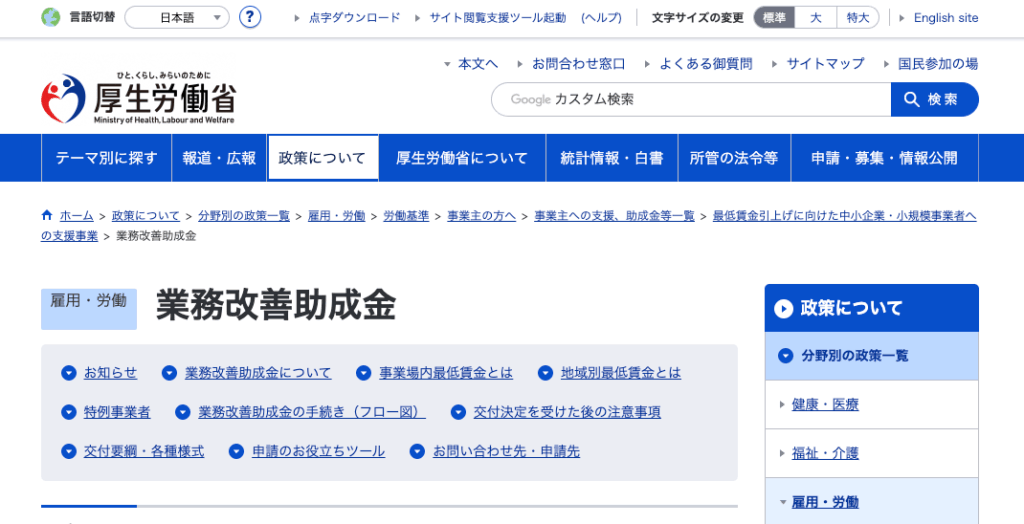The width and height of the screenshot is (1024, 524).
Task: Click arrow icon beside 業務改善助成金について
Action: pos(169,373)
